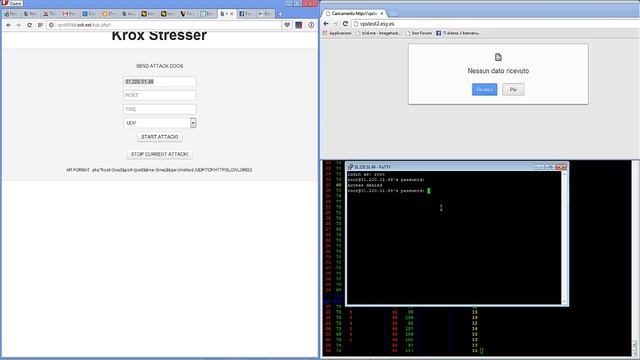Click the site info icon in Opera's address bar
The width and height of the screenshot is (640, 360).
coord(51,25)
